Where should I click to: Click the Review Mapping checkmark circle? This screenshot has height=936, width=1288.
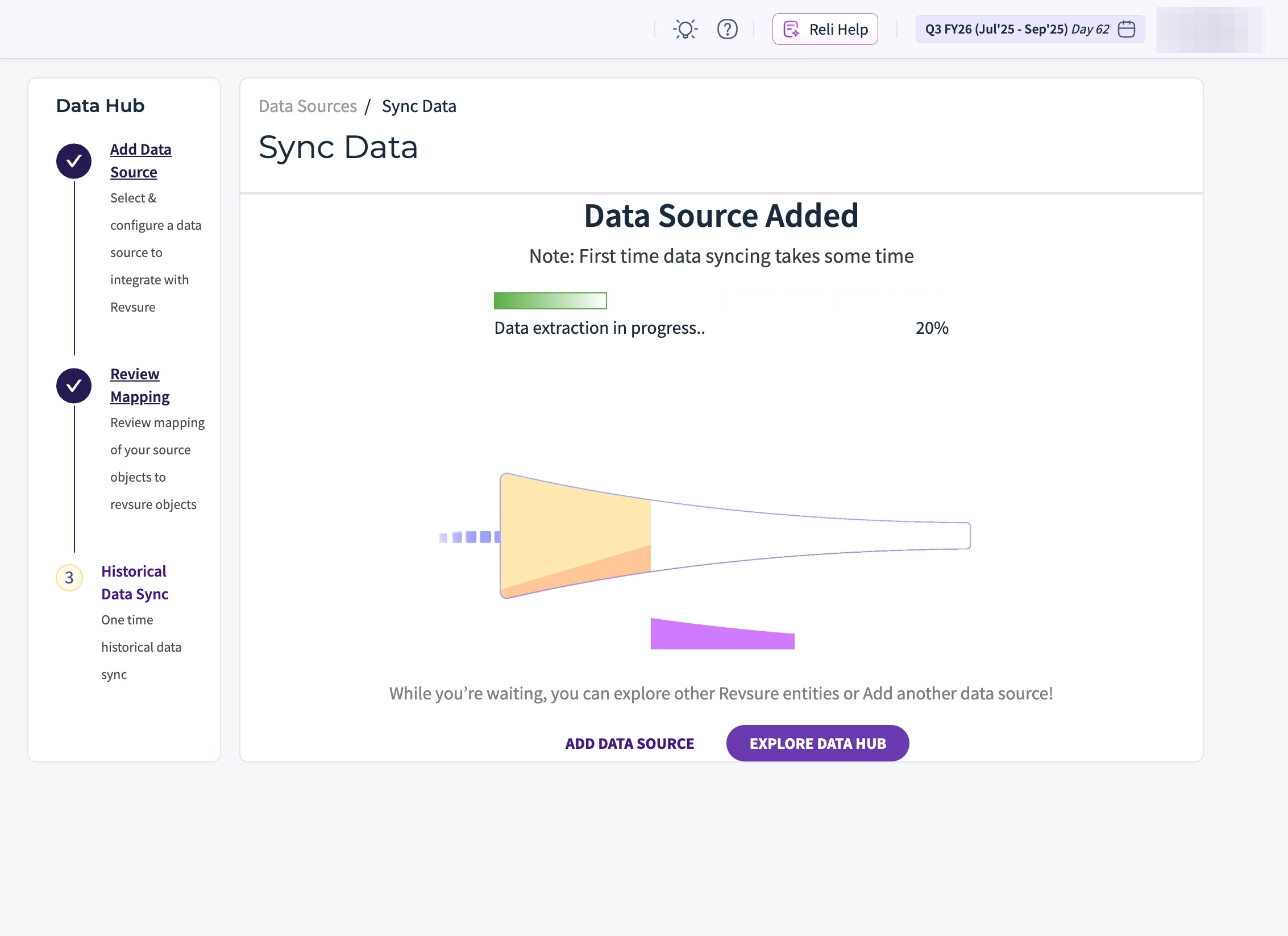74,386
